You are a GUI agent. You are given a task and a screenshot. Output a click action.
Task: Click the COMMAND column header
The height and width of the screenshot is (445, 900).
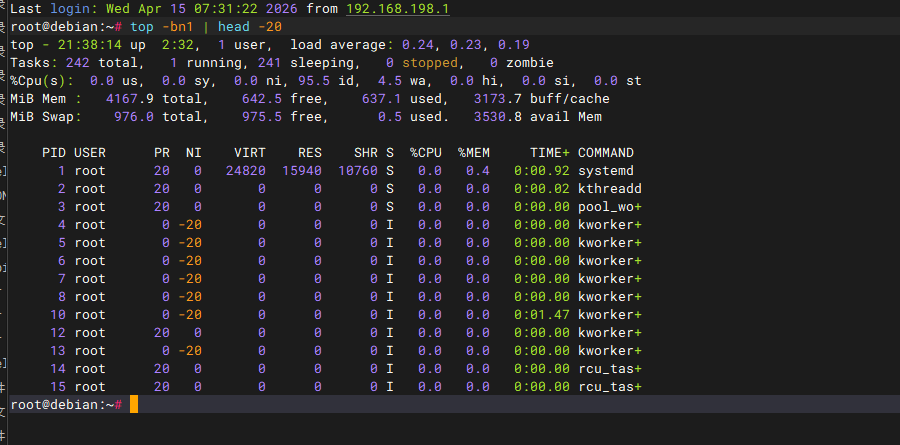coord(606,153)
